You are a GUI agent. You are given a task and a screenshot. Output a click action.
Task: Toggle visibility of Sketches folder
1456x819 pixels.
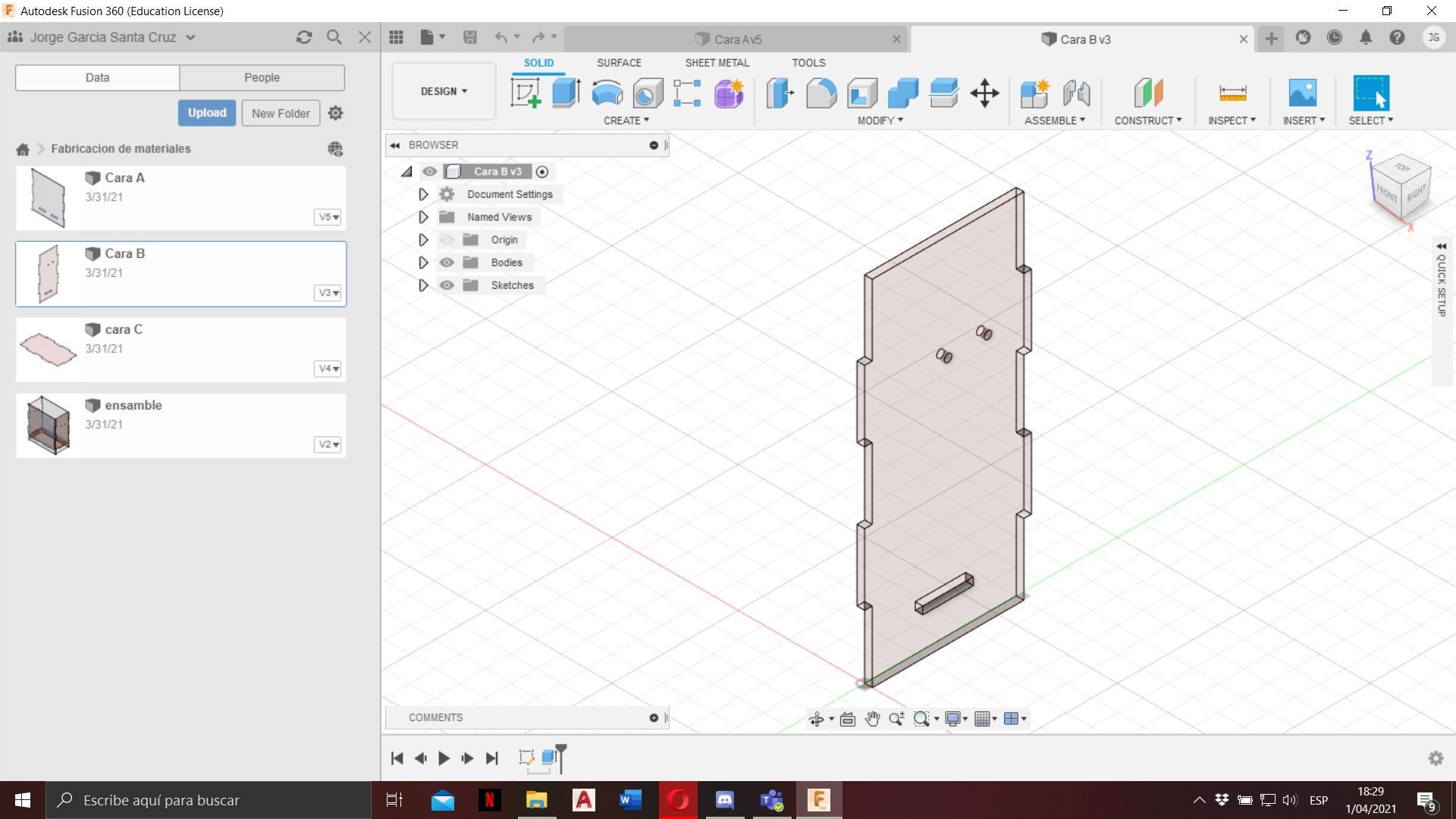447,285
